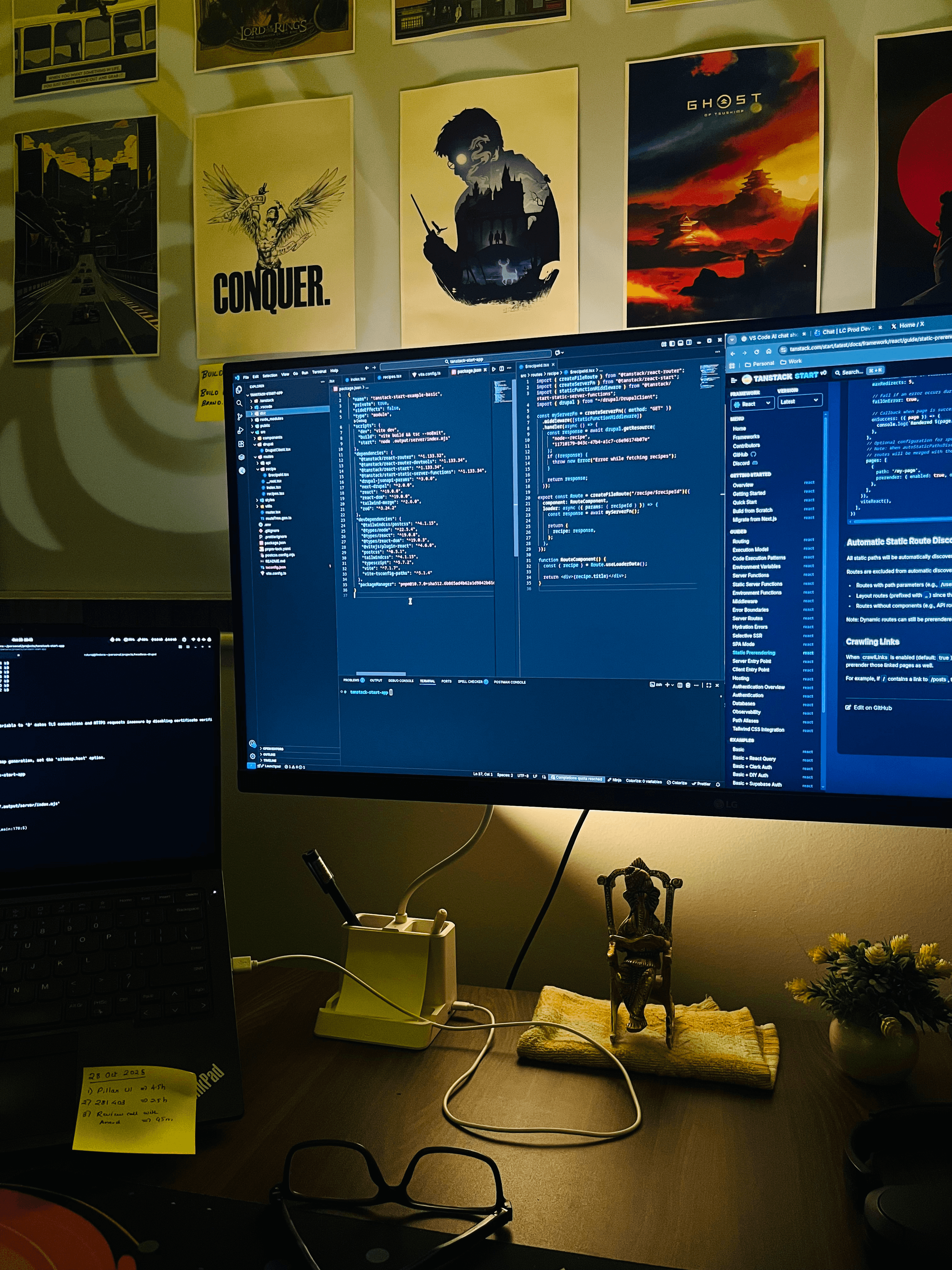Click the VS Code command center search

click(465, 361)
